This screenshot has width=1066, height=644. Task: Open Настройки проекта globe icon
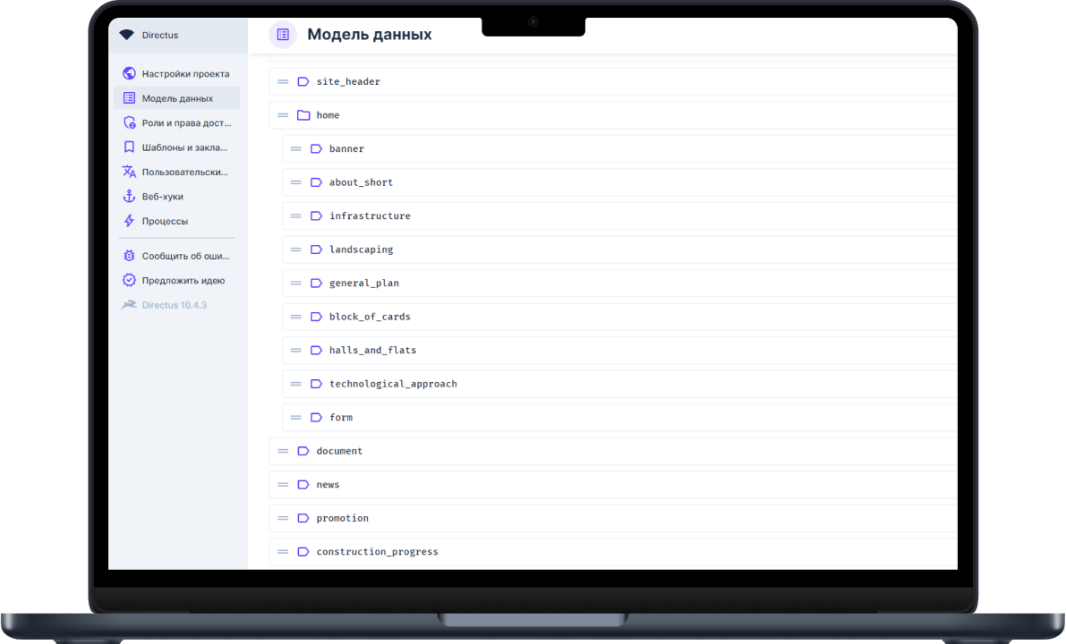click(129, 73)
